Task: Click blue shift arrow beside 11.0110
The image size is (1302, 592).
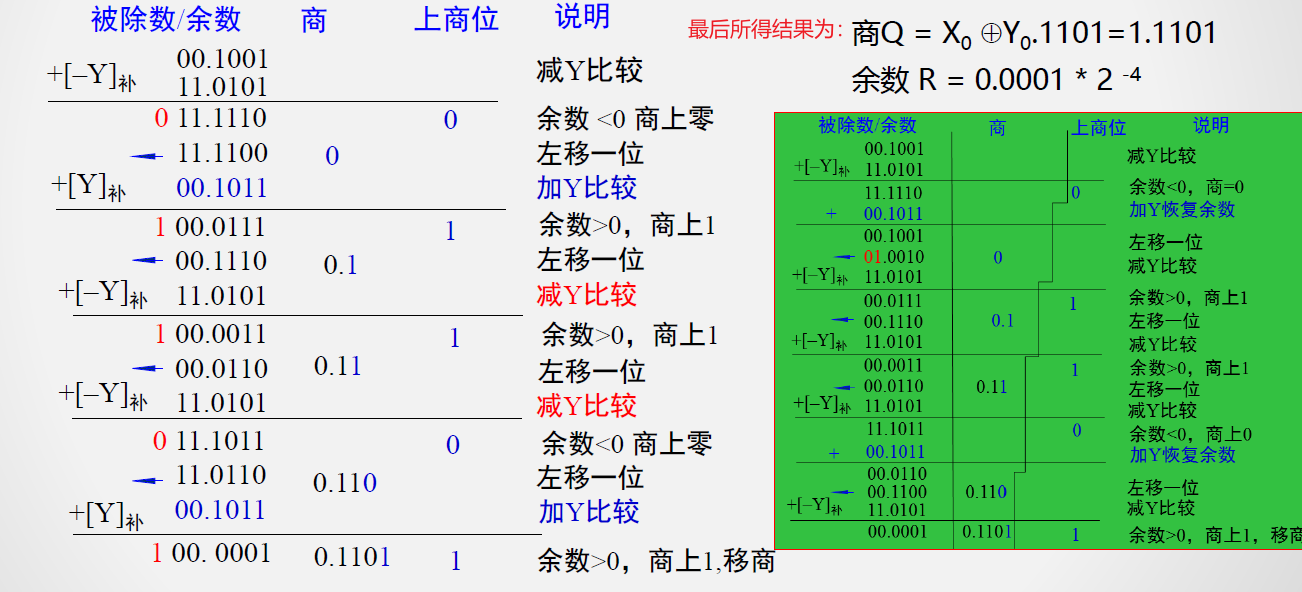Action: [x=146, y=480]
